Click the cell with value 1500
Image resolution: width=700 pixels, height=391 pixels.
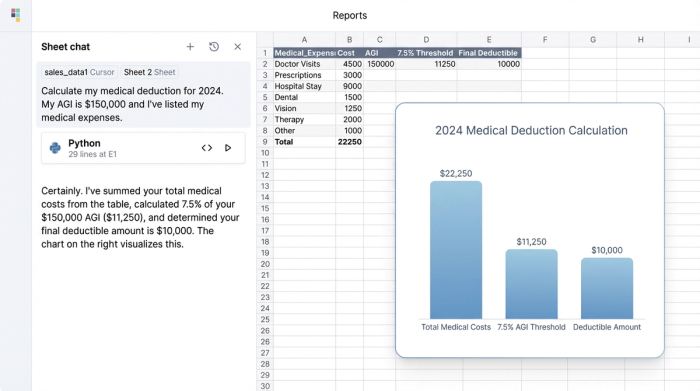click(350, 98)
